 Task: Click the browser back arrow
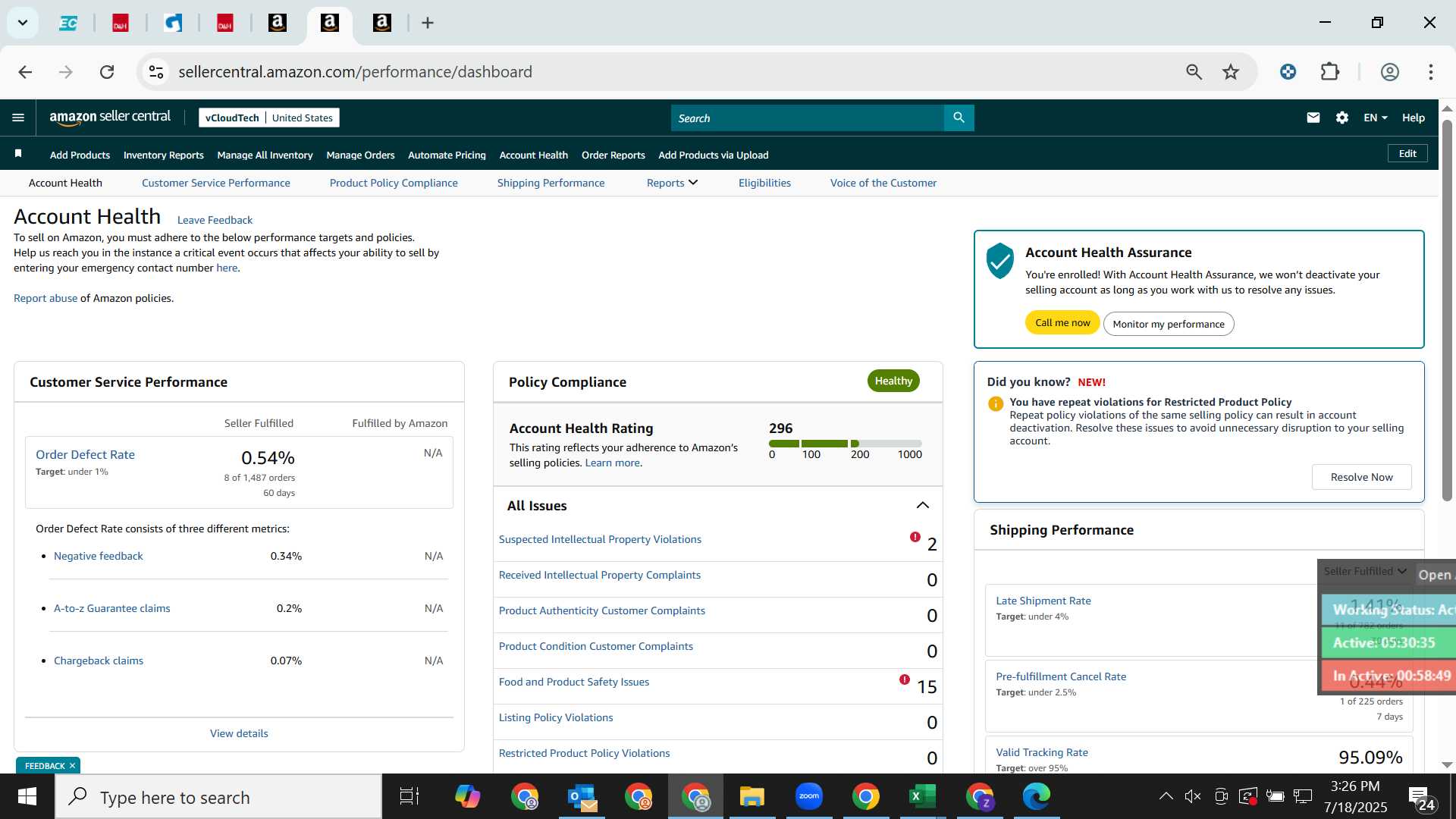click(25, 72)
